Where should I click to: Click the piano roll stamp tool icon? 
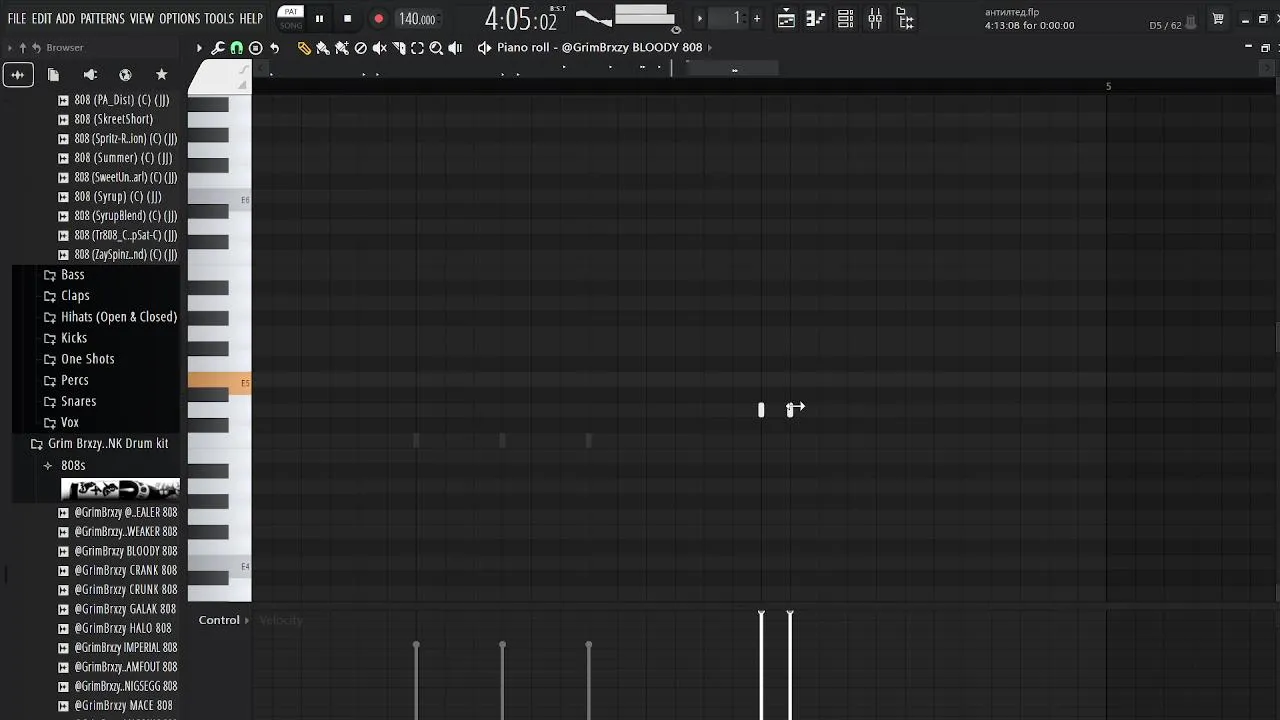[x=255, y=48]
